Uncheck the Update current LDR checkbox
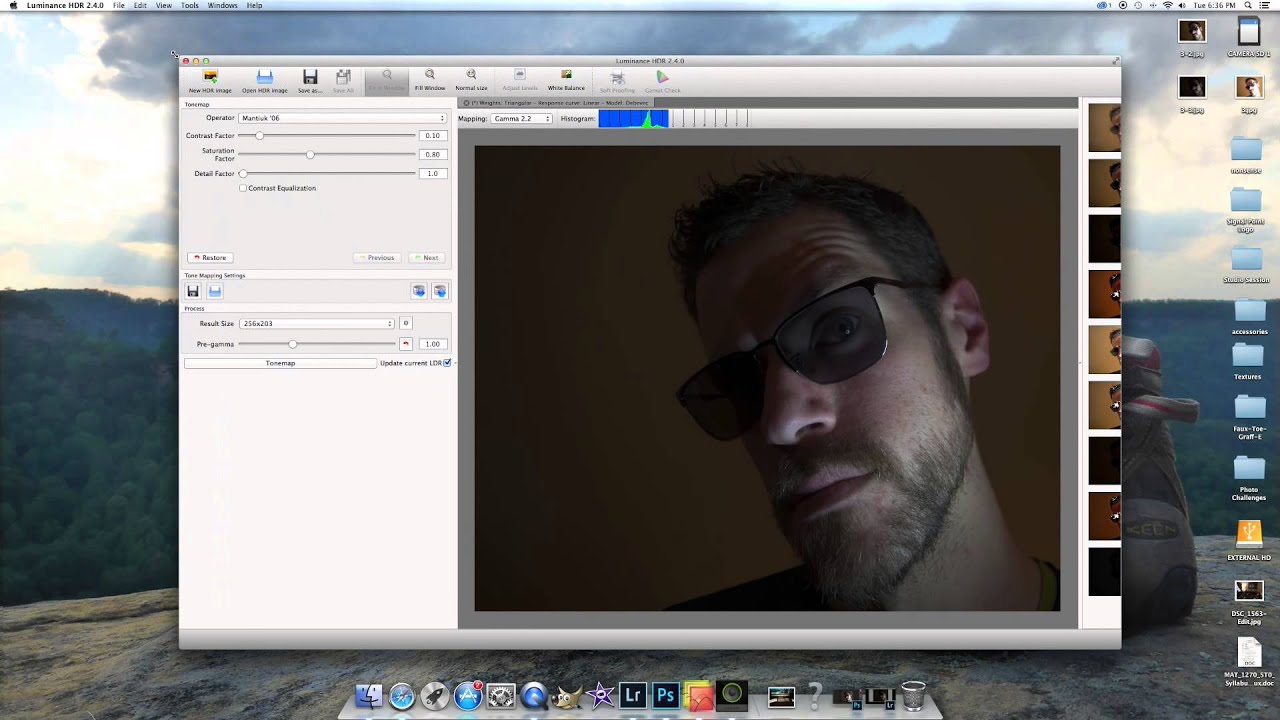The image size is (1280, 720). point(447,363)
